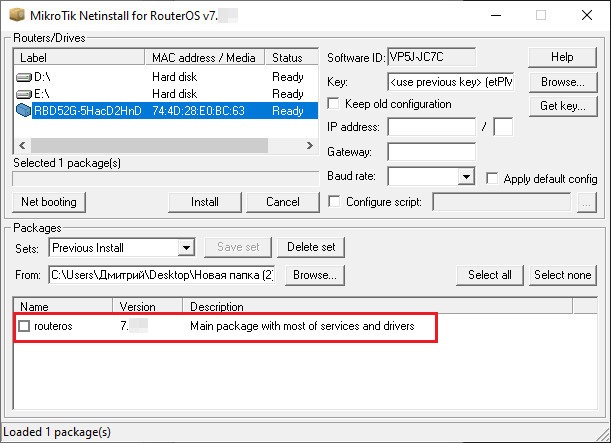This screenshot has height=443, width=611.
Task: Toggle Apply default config checkbox
Action: click(x=493, y=177)
